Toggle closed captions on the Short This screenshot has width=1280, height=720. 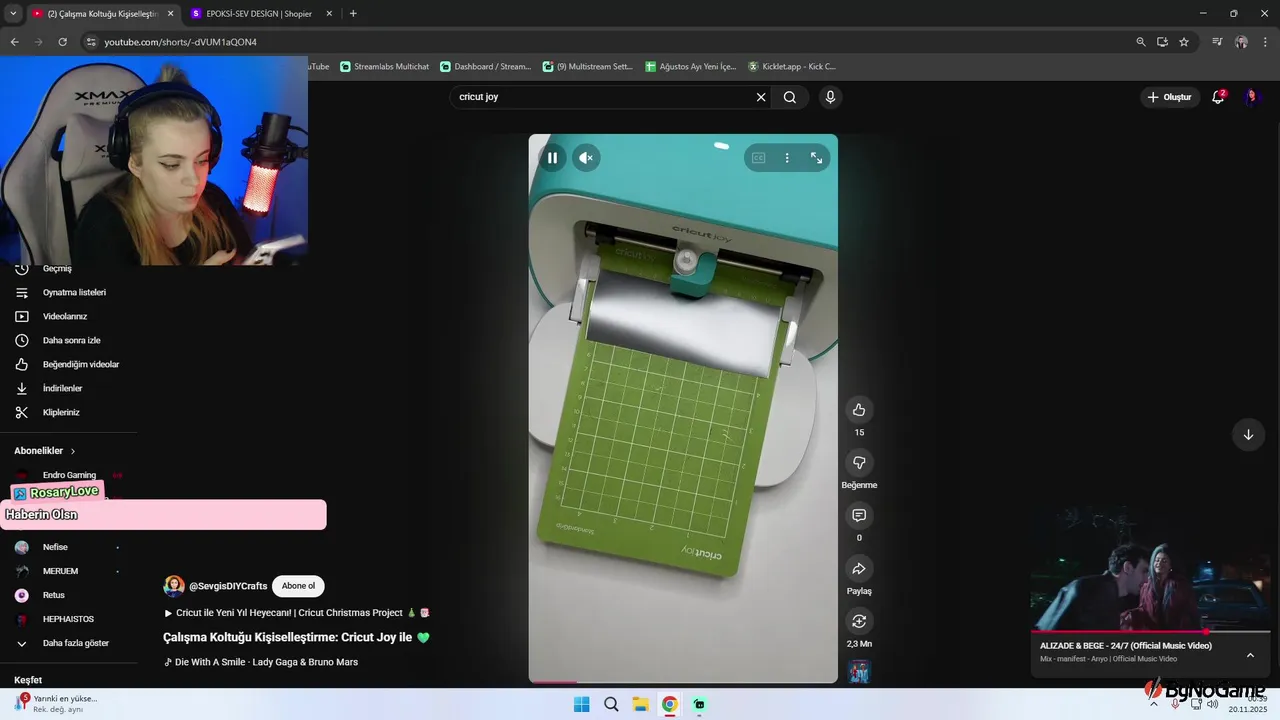(758, 158)
